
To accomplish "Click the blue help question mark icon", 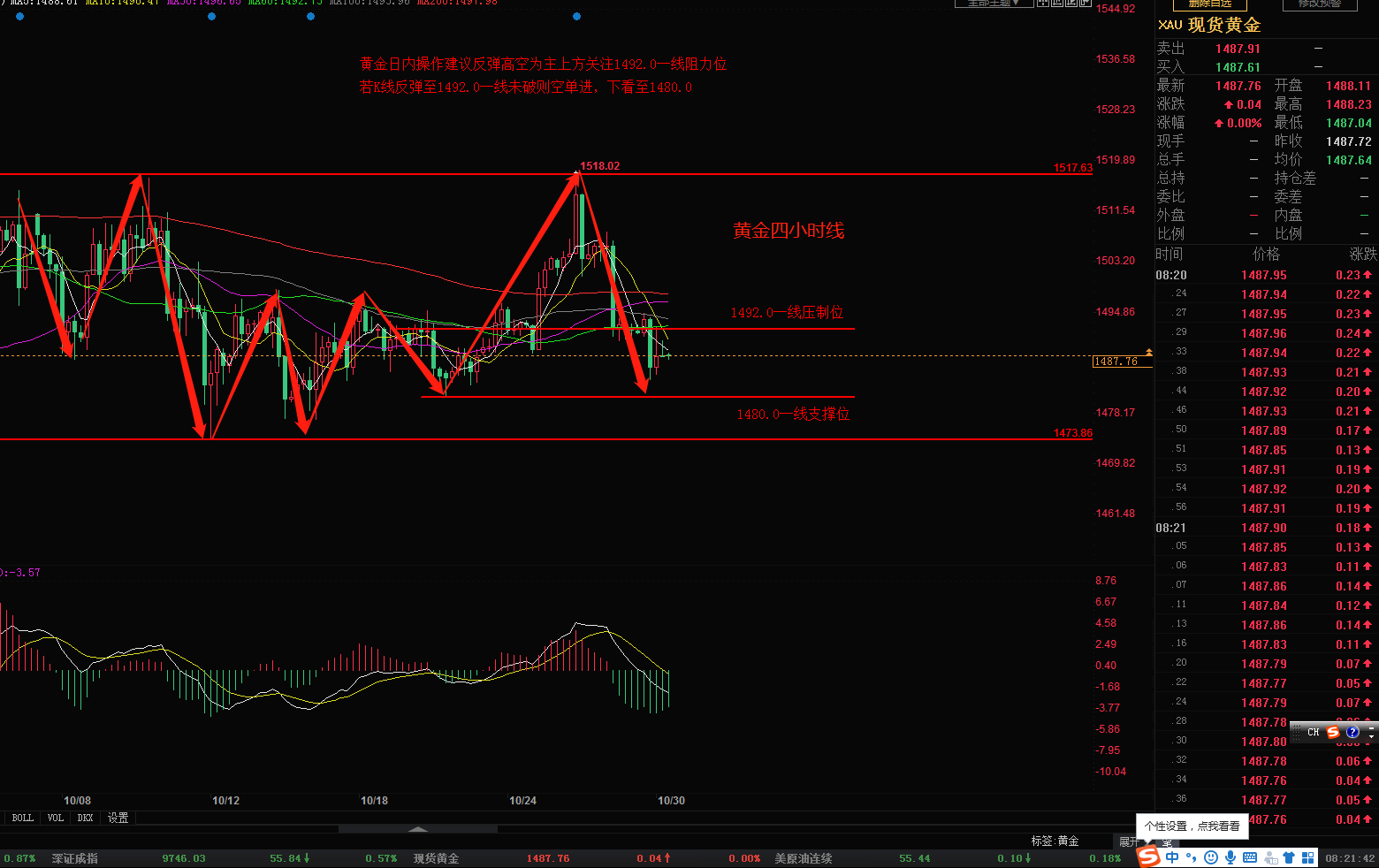I will [x=1352, y=732].
